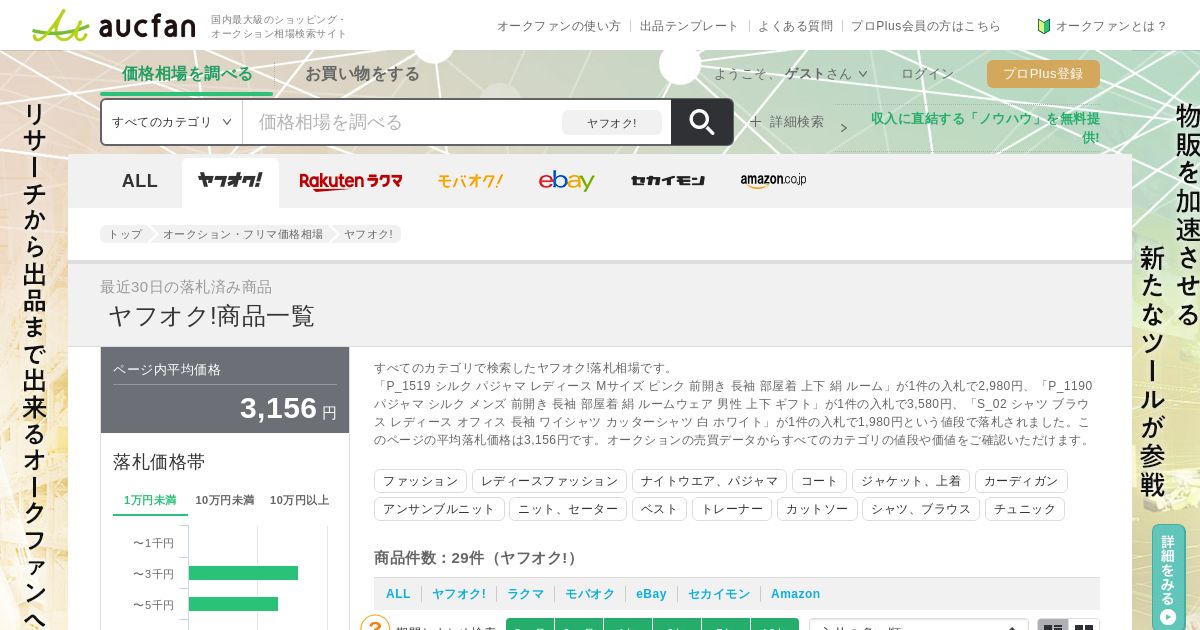The width and height of the screenshot is (1200, 630).
Task: Click the 〜5千円 price histogram bar
Action: coord(233,604)
